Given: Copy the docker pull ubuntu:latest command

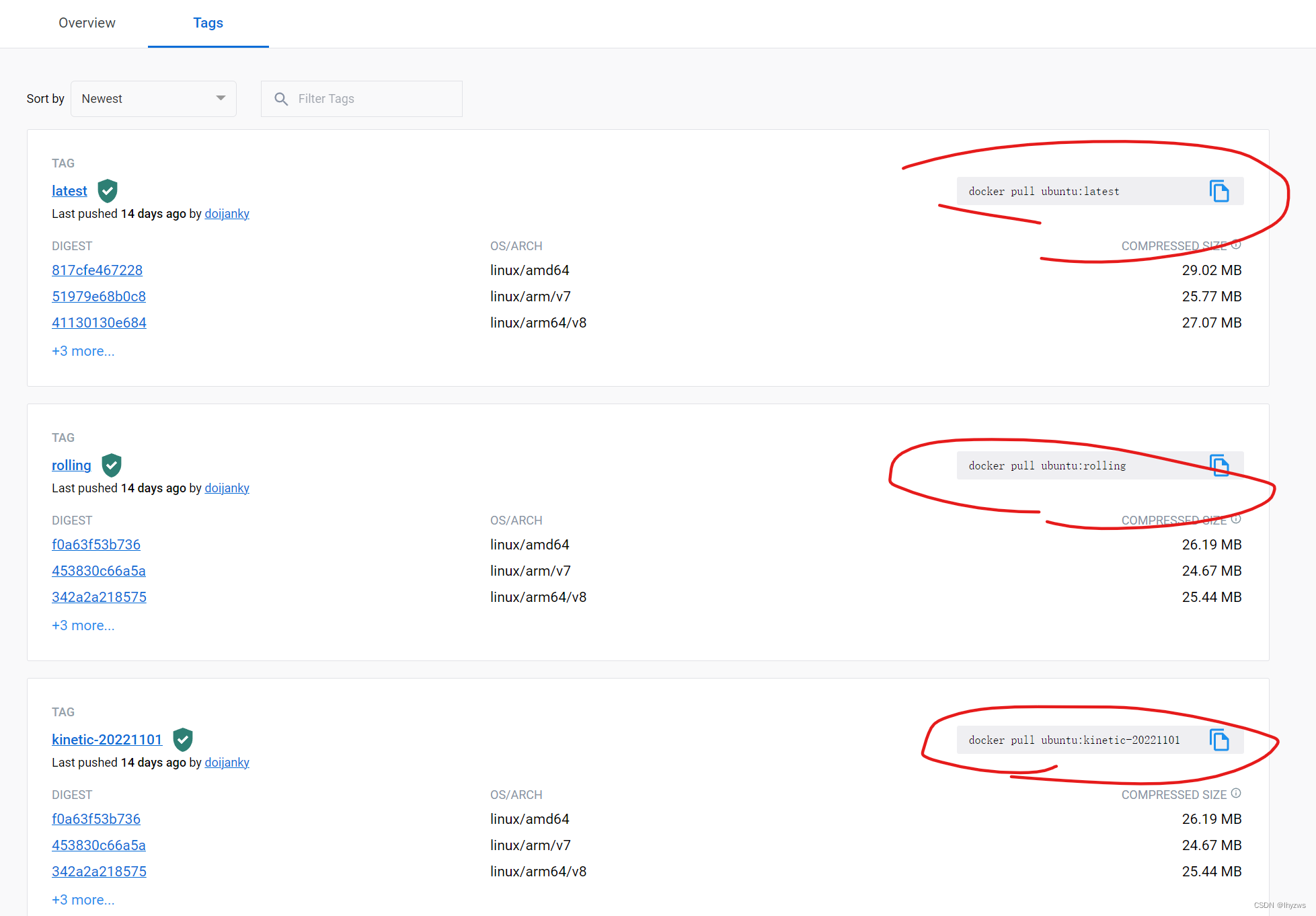Looking at the screenshot, I should pos(1218,192).
